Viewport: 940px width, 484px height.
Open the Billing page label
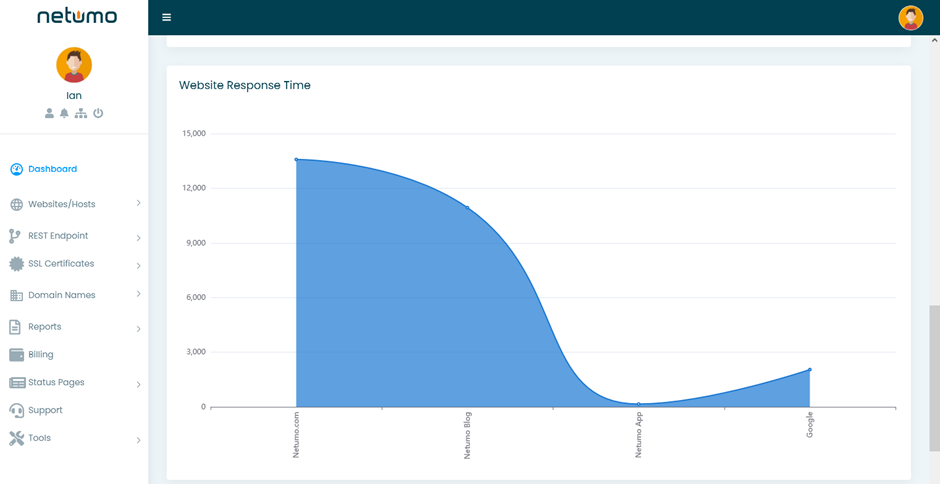41,354
